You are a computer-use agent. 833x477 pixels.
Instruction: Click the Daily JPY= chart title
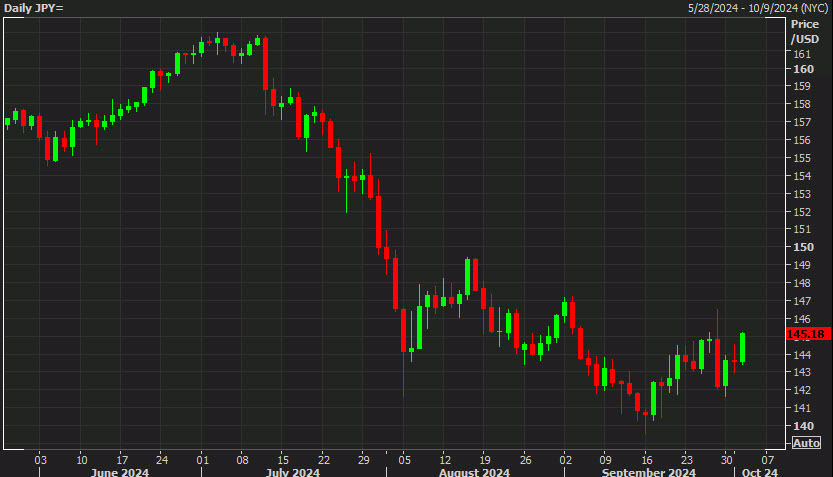(35, 8)
